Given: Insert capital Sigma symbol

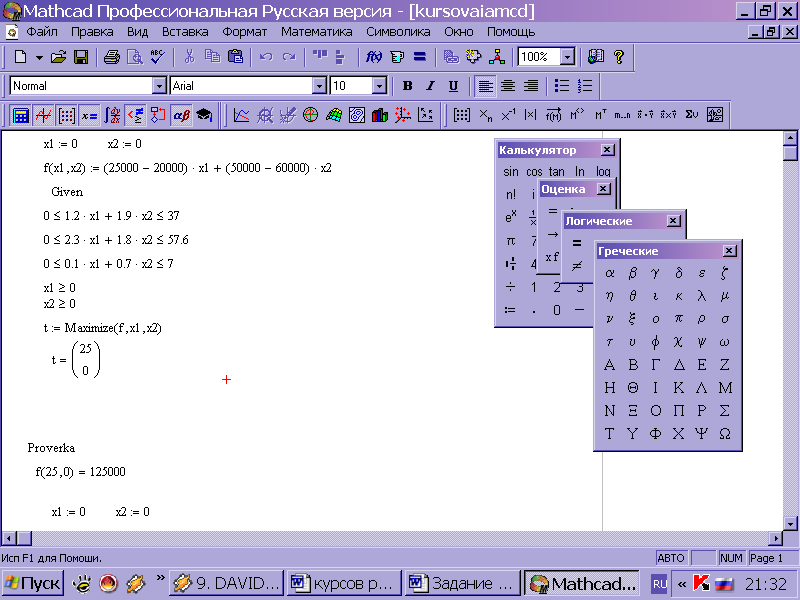Looking at the screenshot, I should [724, 411].
